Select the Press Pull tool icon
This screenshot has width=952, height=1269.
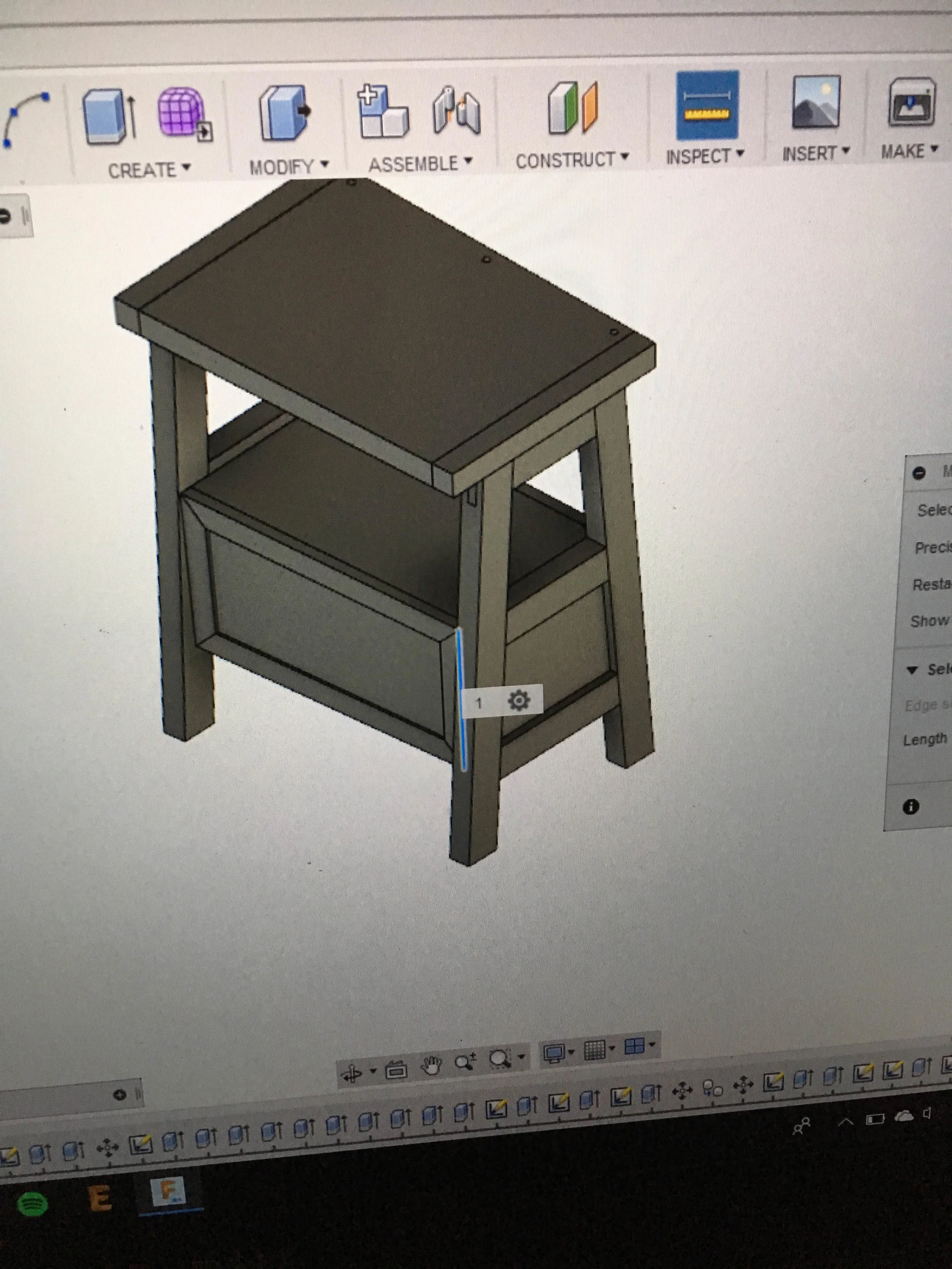(x=285, y=113)
